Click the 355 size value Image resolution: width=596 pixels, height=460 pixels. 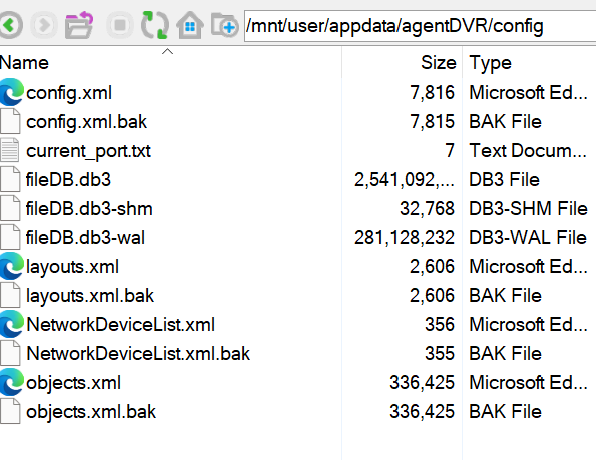pos(440,354)
